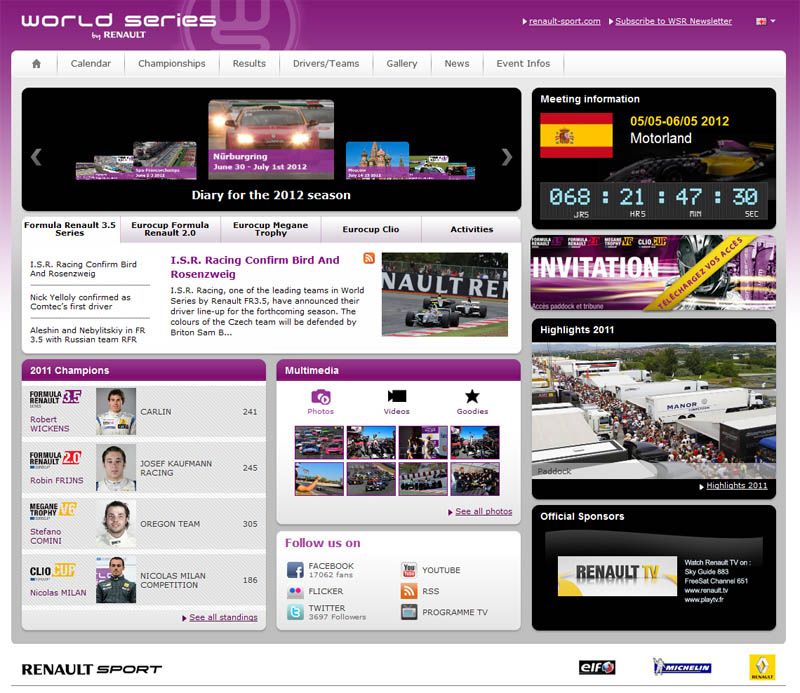Open the See all standings link
This screenshot has width=800, height=693.
point(223,617)
